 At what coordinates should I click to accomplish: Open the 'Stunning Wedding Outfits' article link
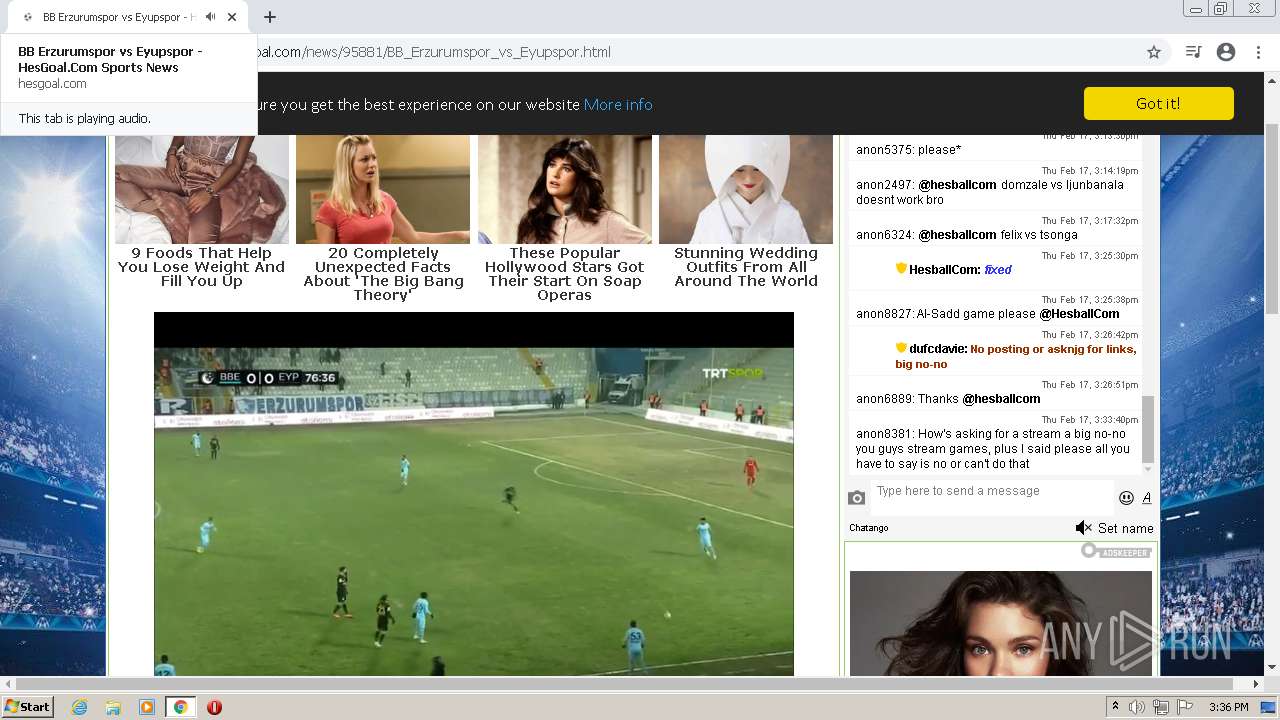click(x=746, y=267)
